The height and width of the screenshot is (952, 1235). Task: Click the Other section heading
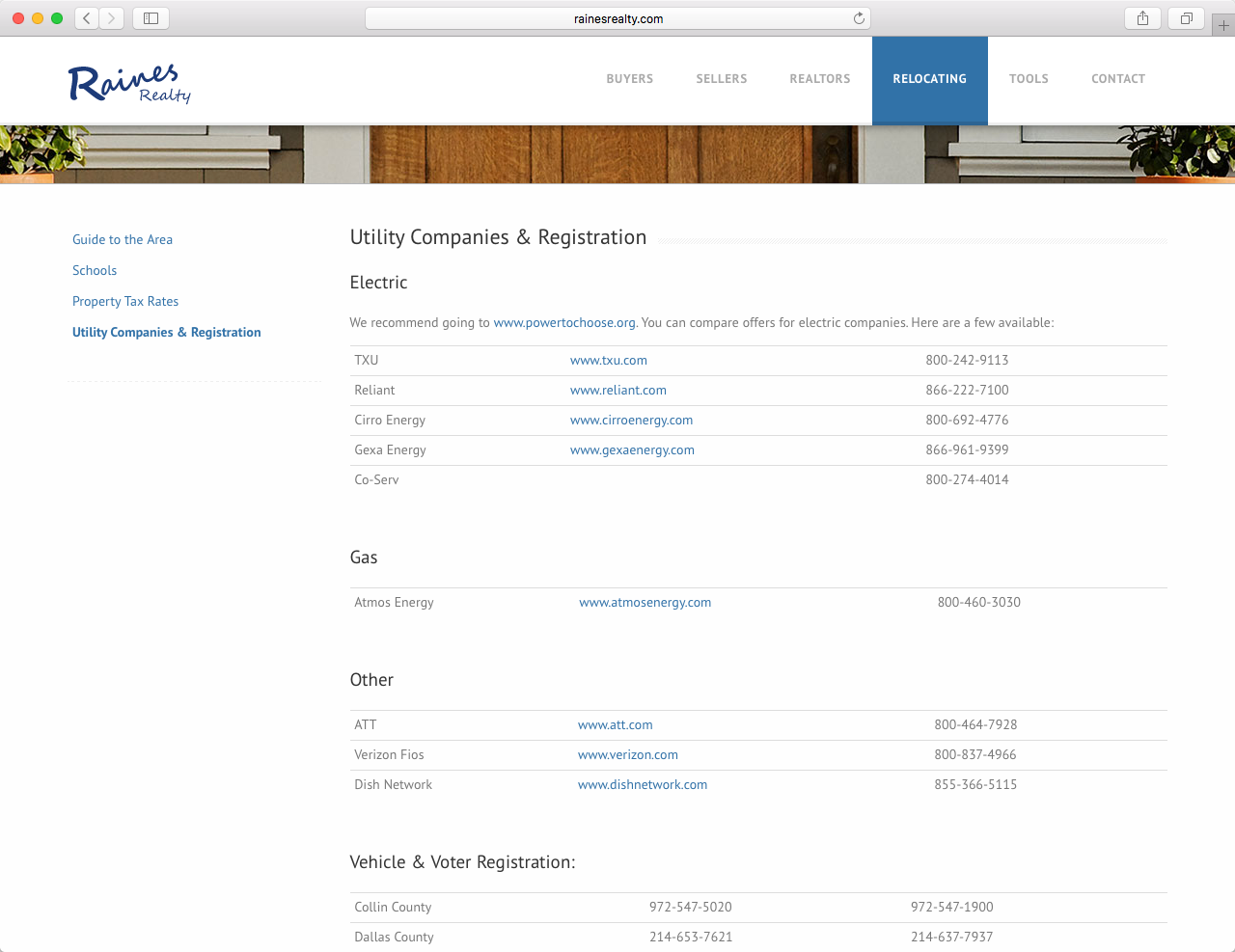pyautogui.click(x=371, y=680)
